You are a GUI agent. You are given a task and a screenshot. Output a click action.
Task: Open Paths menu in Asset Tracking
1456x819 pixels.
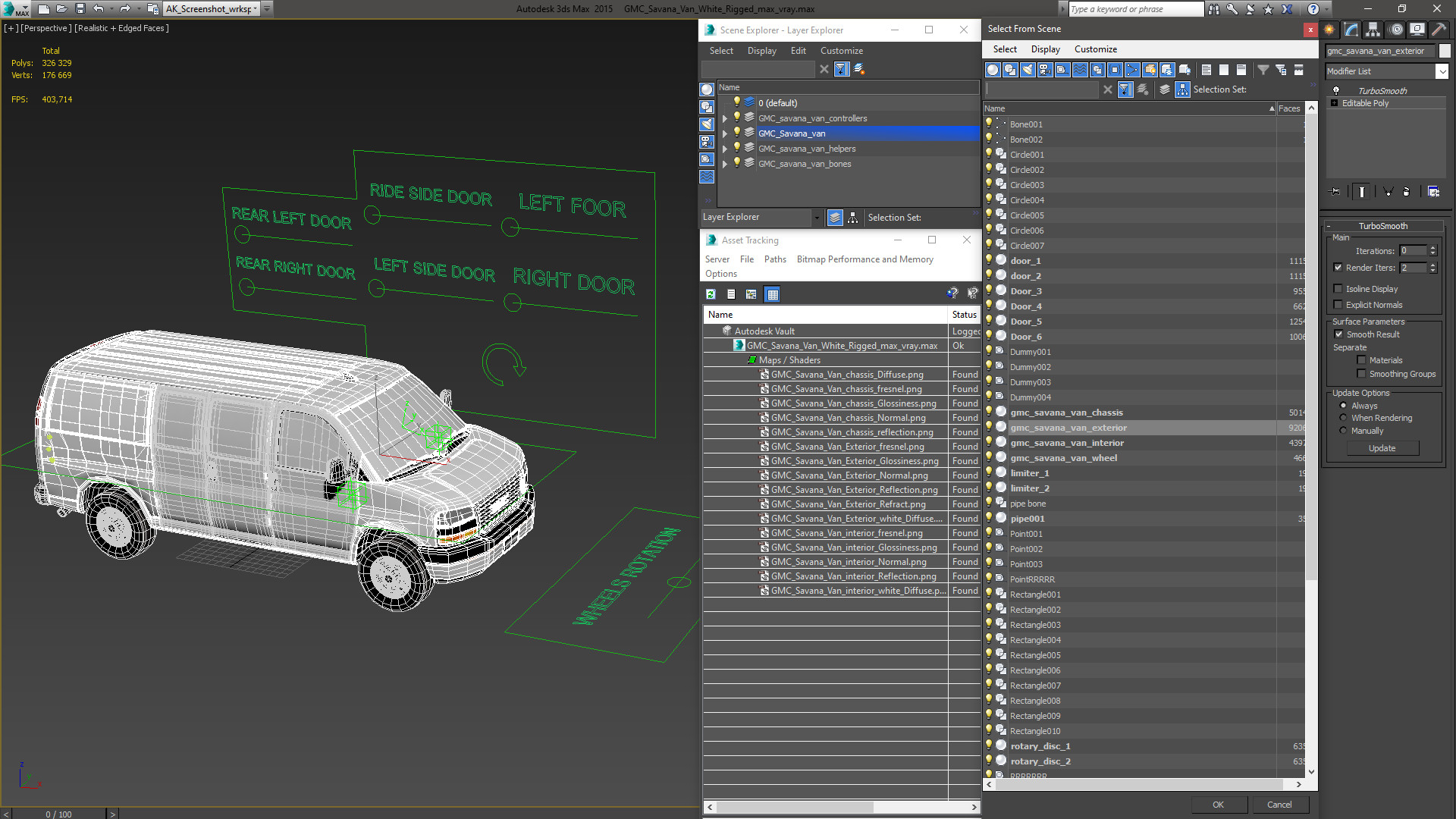click(x=775, y=259)
